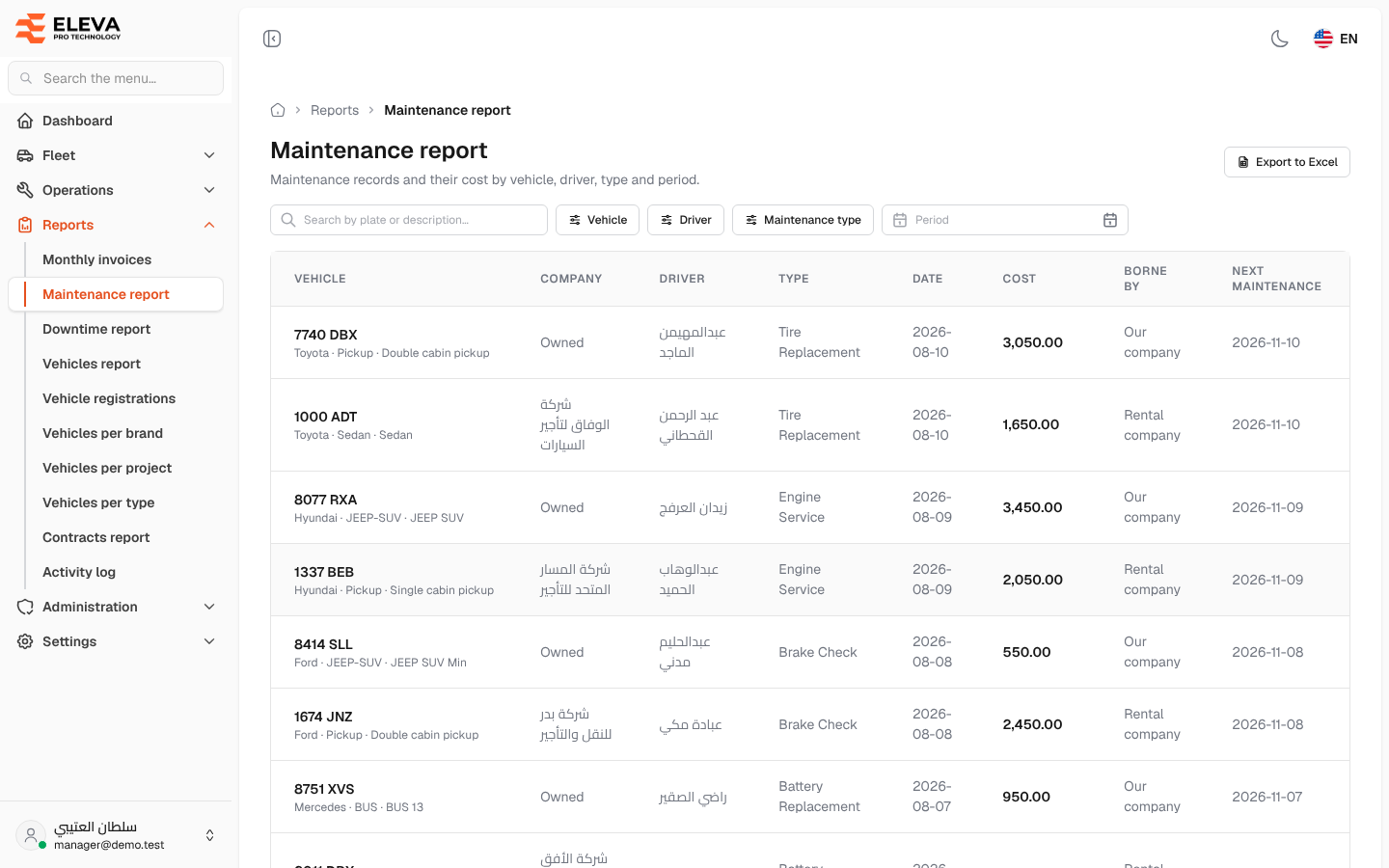Open Vehicles per brand report
This screenshot has height=868, width=1389.
click(x=102, y=433)
